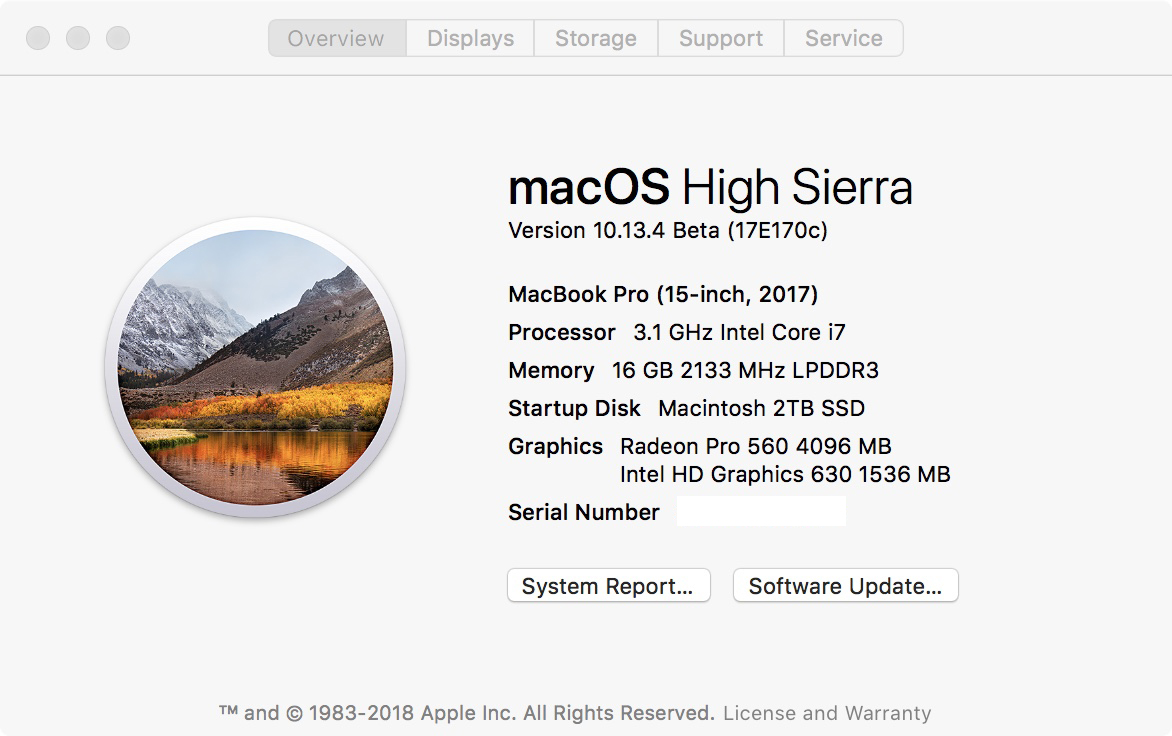This screenshot has width=1172, height=736.
Task: Open the System Report button
Action: tap(608, 586)
